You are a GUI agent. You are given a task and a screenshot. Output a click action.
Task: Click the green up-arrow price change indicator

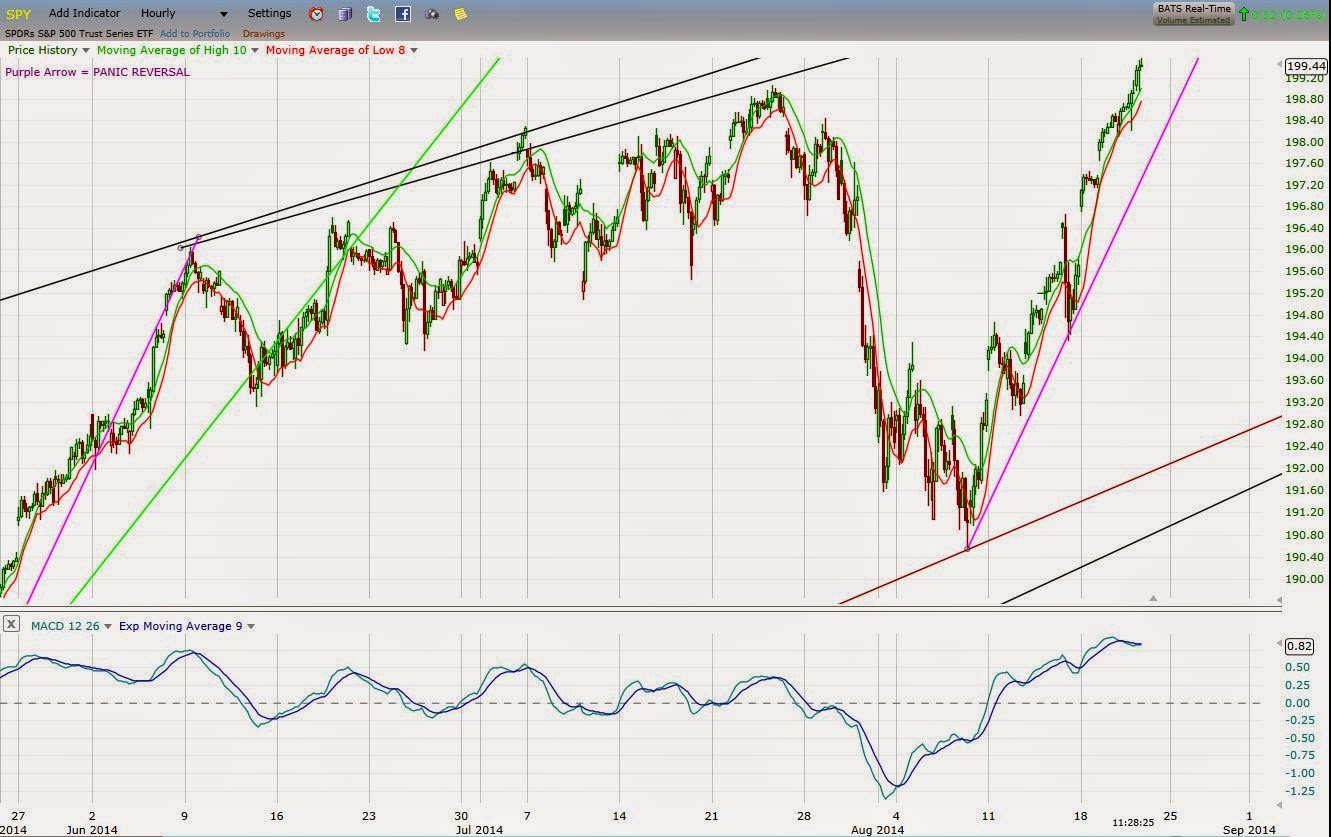[x=1243, y=14]
